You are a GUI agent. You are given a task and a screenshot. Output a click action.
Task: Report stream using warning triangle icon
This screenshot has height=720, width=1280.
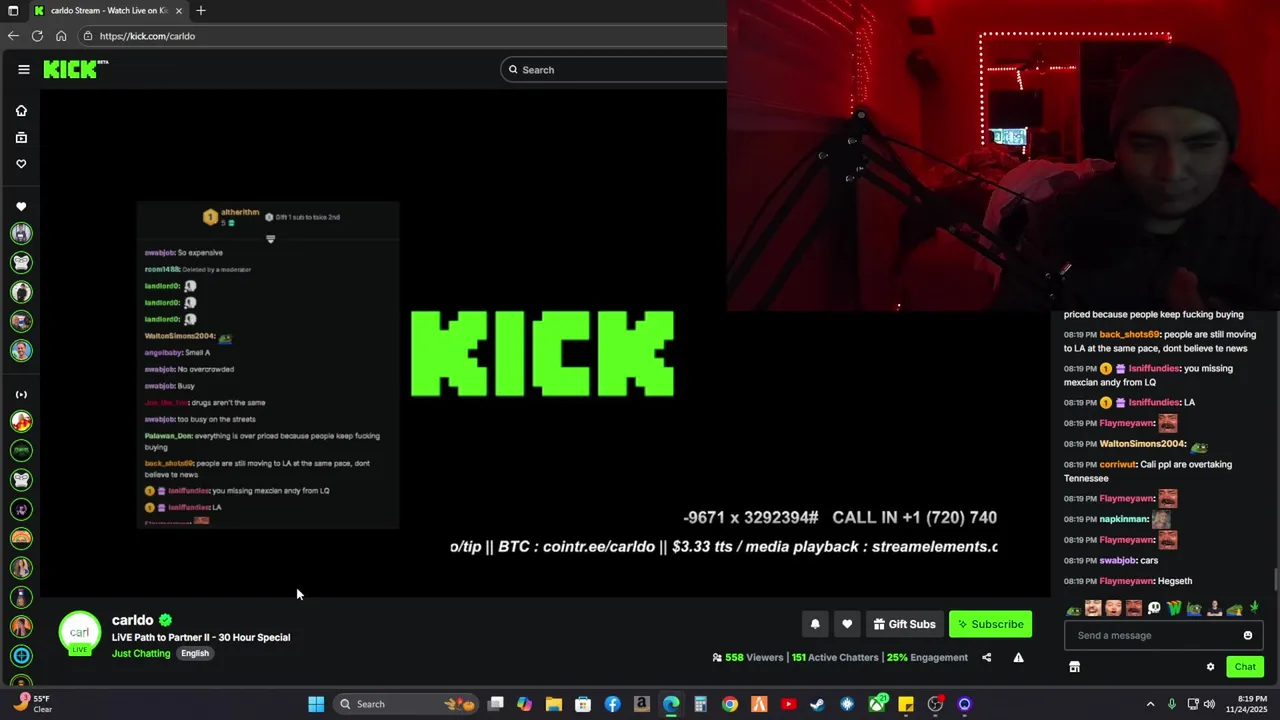tap(1018, 657)
